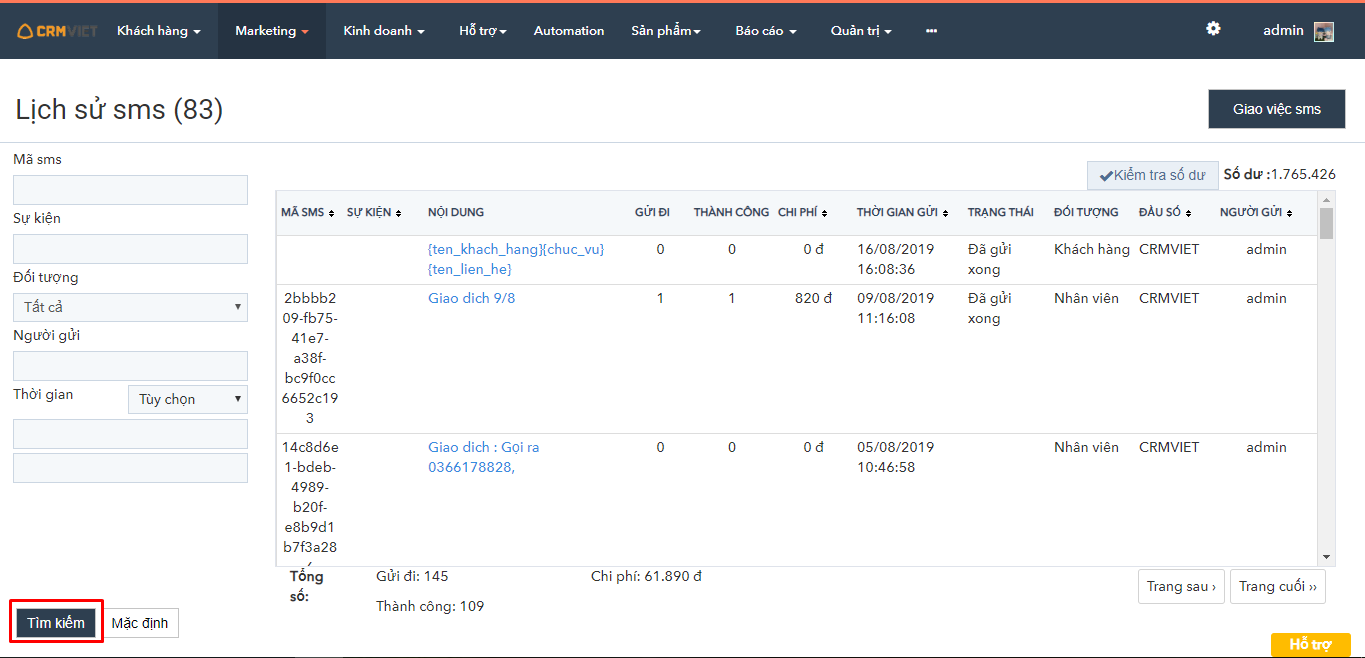Screen dimensions: 1365x658
Task: Sort by MÃ SMS column arrows
Action: tap(331, 213)
